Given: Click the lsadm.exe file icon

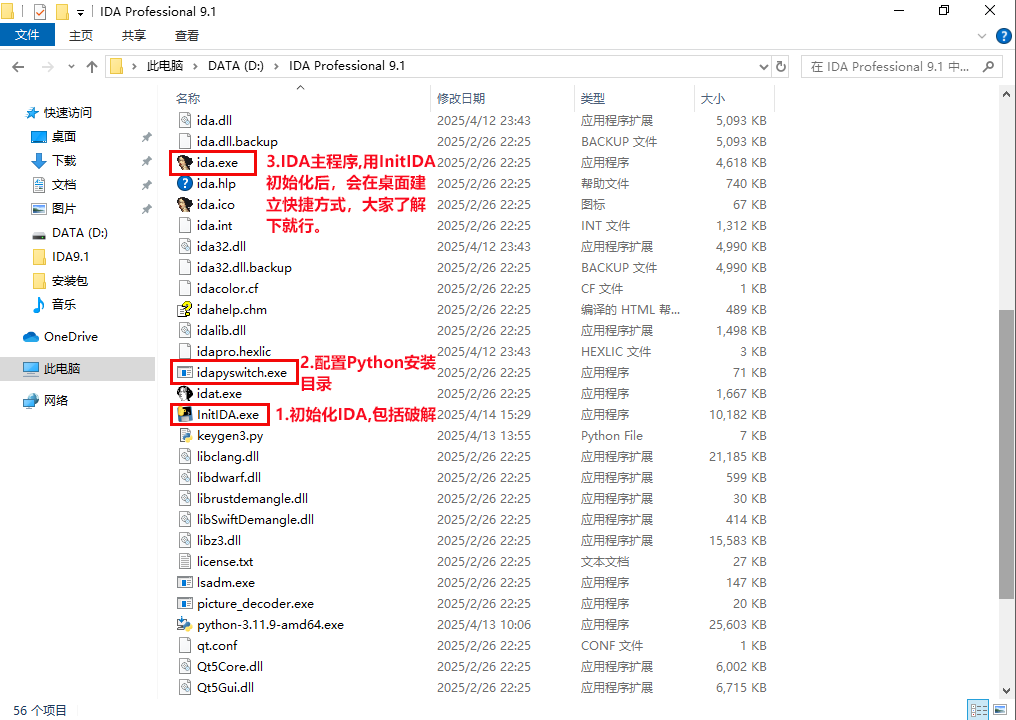Looking at the screenshot, I should [x=185, y=582].
